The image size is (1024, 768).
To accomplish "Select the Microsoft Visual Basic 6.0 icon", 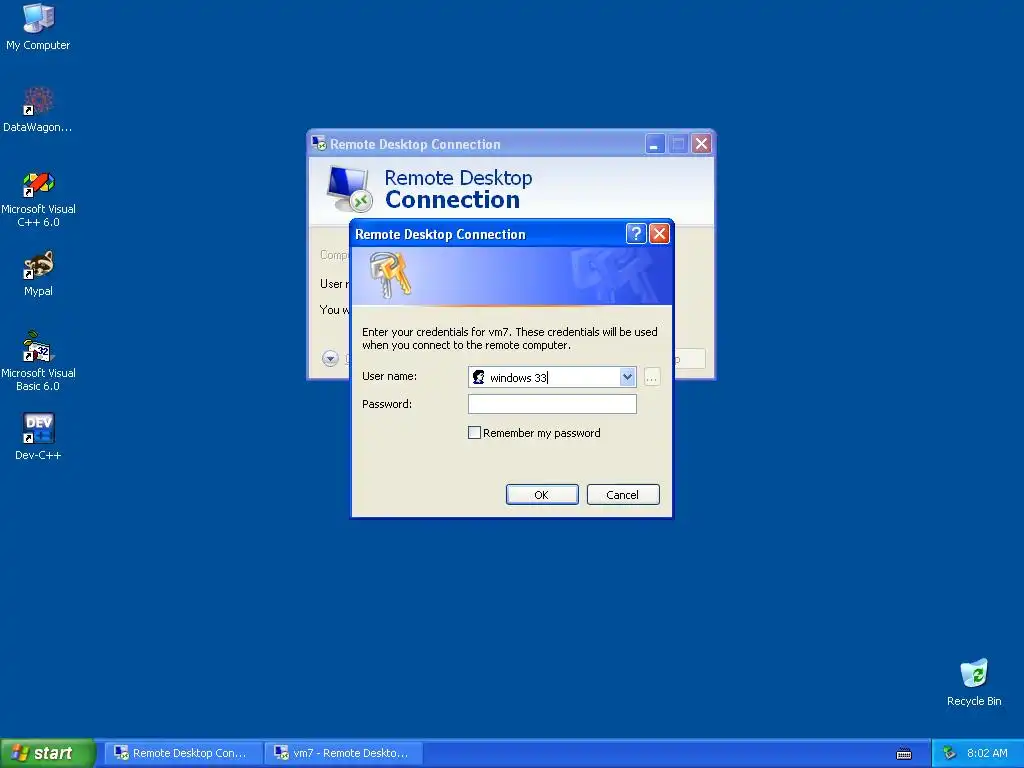I will pyautogui.click(x=38, y=361).
